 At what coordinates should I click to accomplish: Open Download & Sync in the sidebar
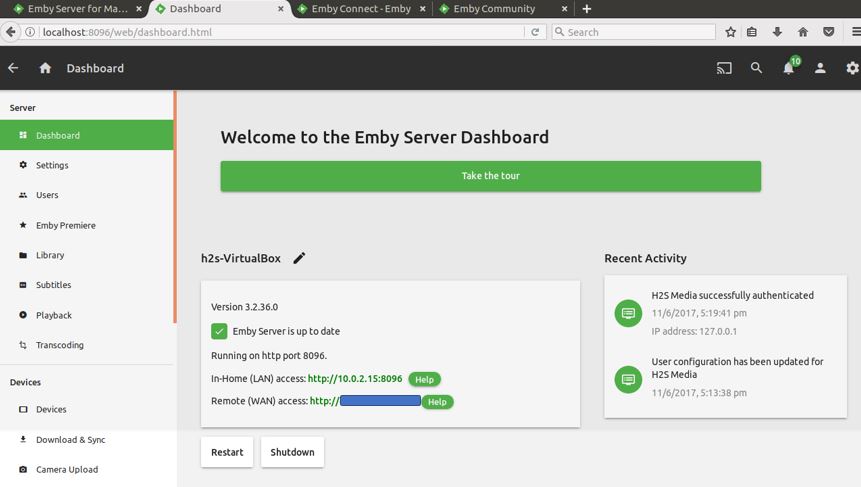tap(87, 439)
